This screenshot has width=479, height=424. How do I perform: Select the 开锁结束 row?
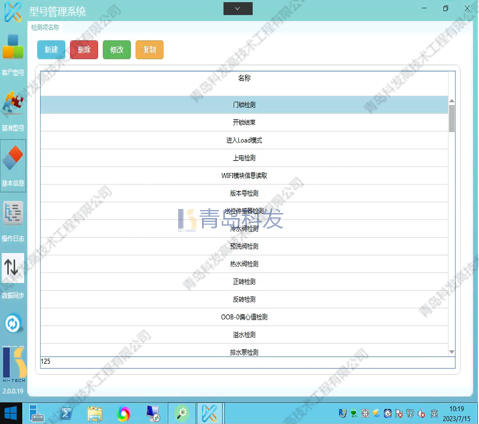tap(244, 122)
